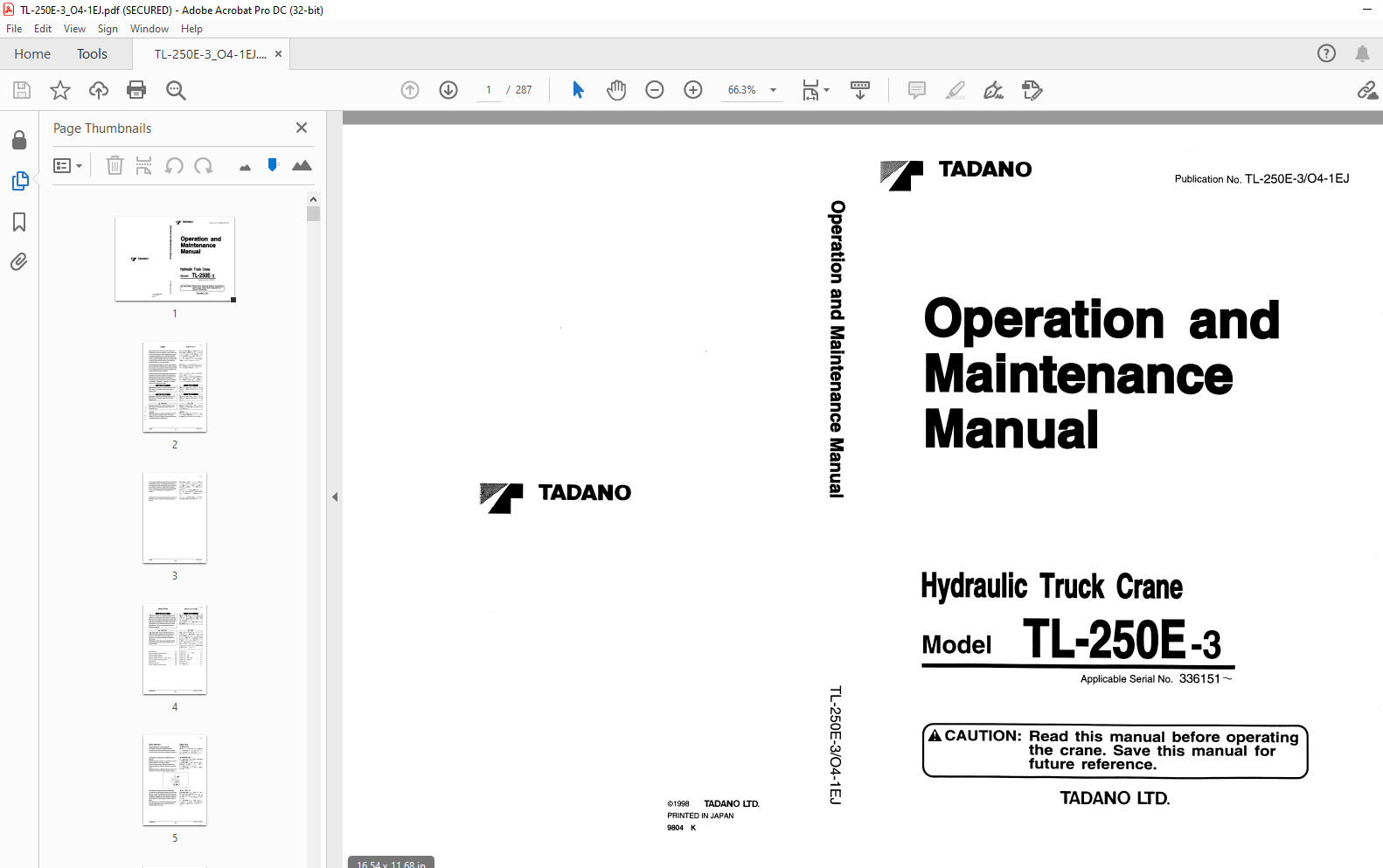
Task: Open thumbnail options menu dropdown
Action: (67, 165)
